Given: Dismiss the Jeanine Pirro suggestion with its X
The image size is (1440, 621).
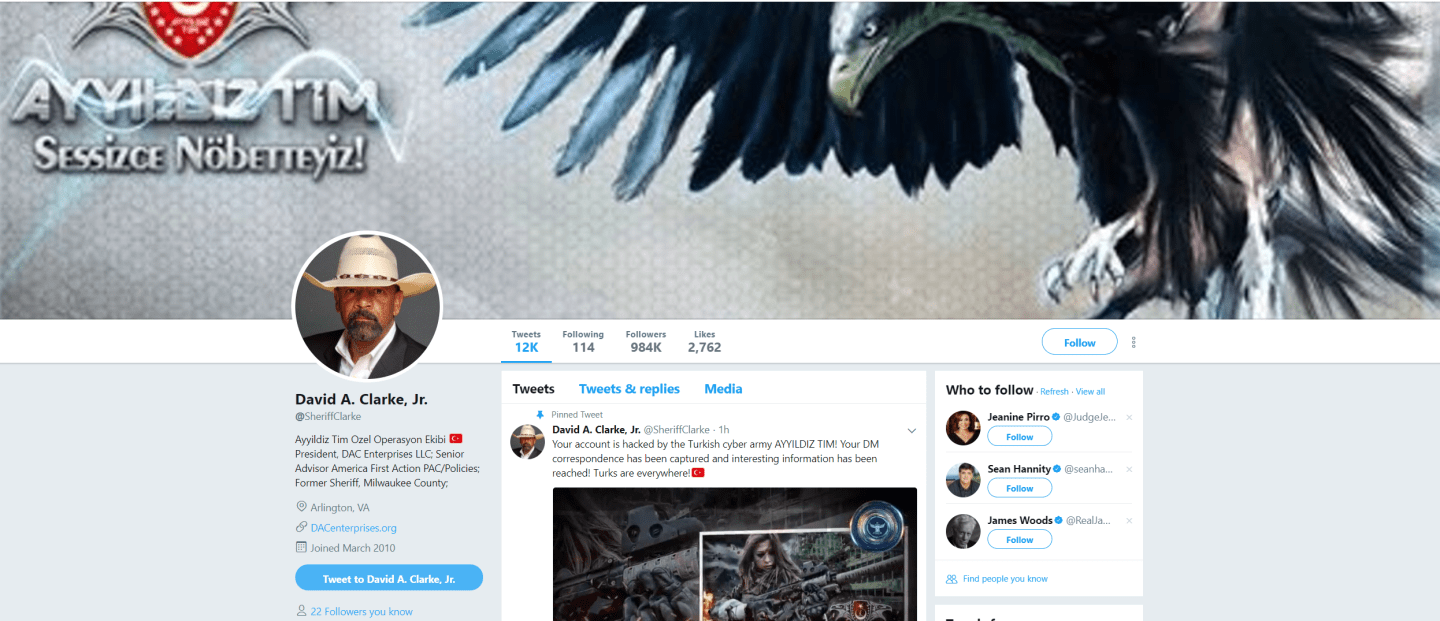Looking at the screenshot, I should click(1129, 417).
